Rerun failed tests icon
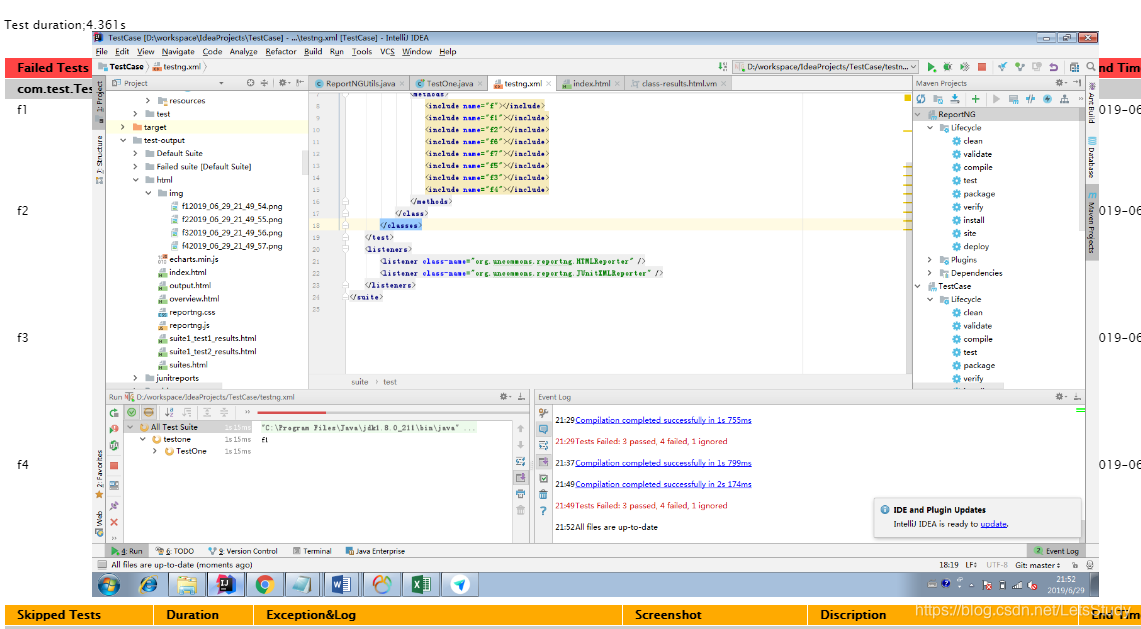The image size is (1141, 629). pyautogui.click(x=114, y=429)
